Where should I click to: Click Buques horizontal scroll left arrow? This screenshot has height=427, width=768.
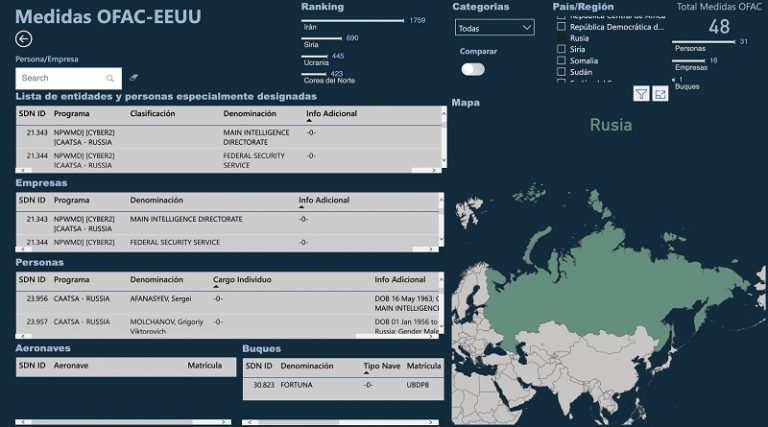tap(250, 422)
